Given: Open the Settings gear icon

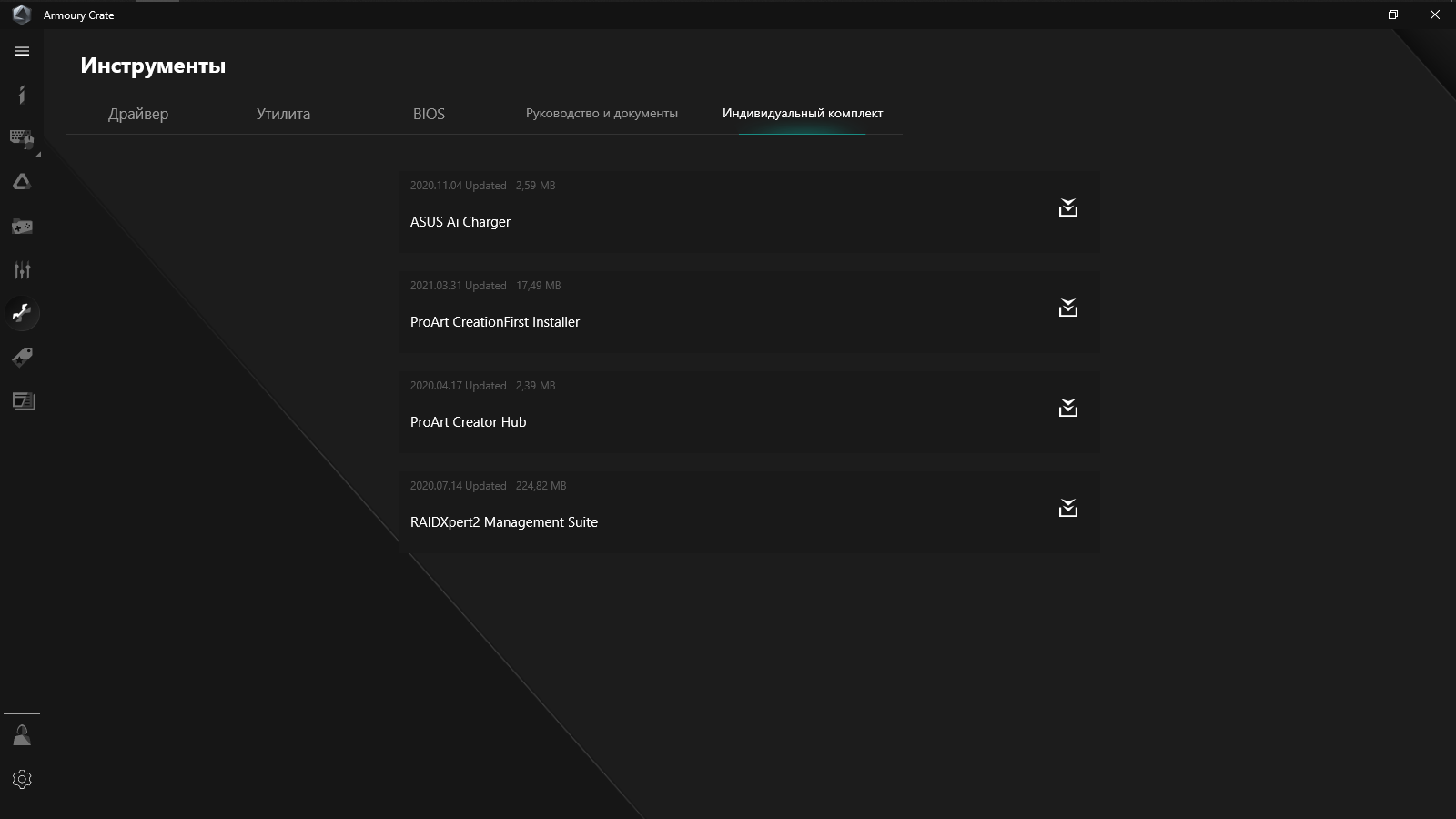Looking at the screenshot, I should pyautogui.click(x=22, y=779).
